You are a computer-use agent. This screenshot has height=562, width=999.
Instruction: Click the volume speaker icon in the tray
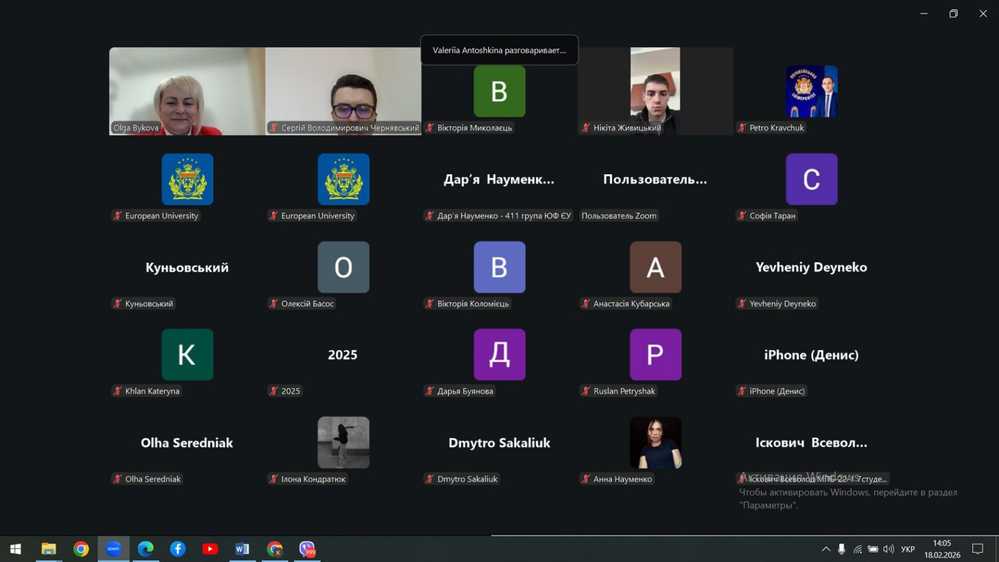(x=889, y=549)
